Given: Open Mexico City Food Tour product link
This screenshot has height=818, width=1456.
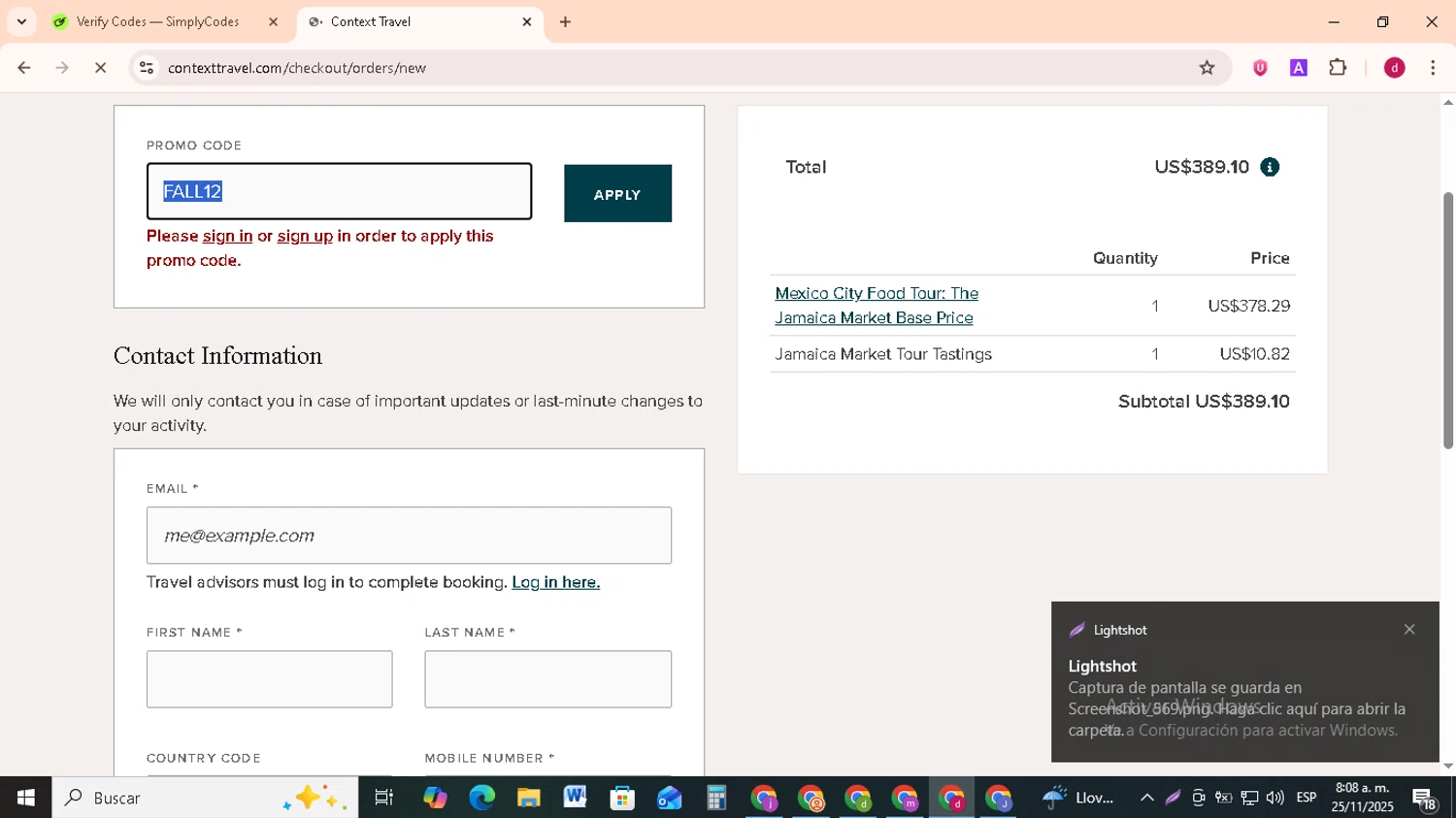Looking at the screenshot, I should pyautogui.click(x=877, y=305).
